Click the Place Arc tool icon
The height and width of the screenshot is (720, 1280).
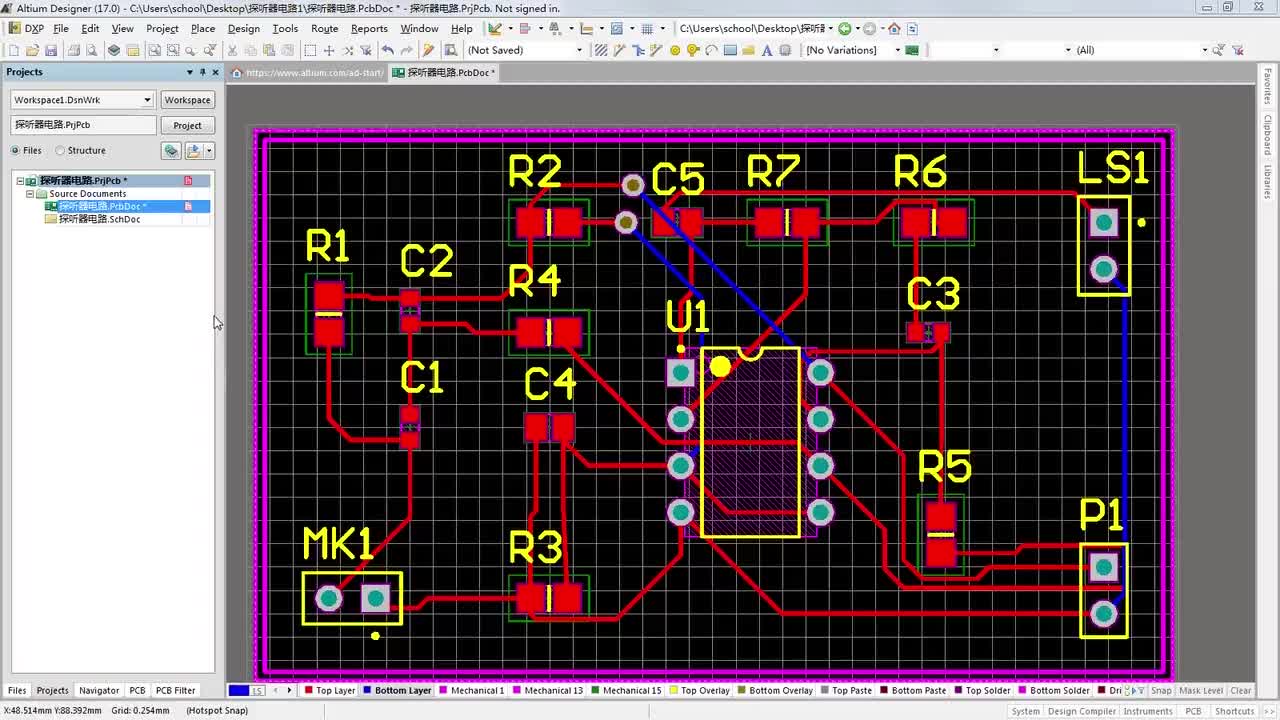click(711, 50)
